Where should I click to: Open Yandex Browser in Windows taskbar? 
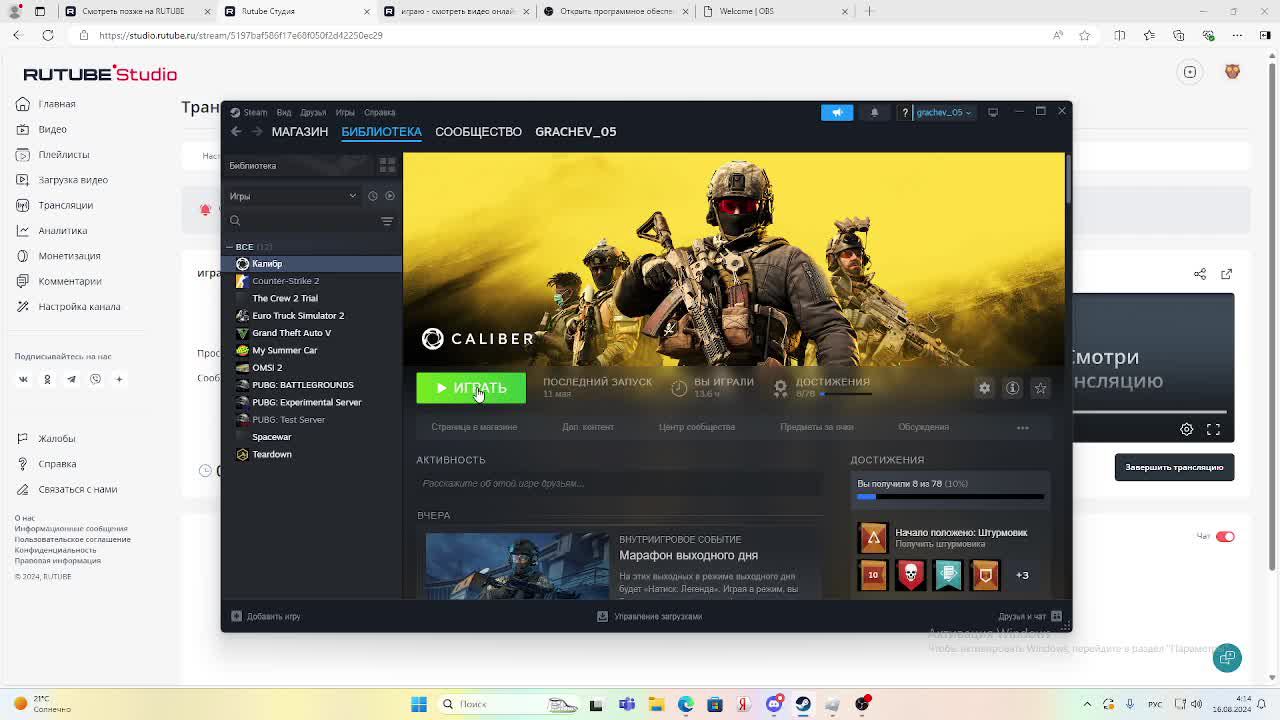pos(743,704)
